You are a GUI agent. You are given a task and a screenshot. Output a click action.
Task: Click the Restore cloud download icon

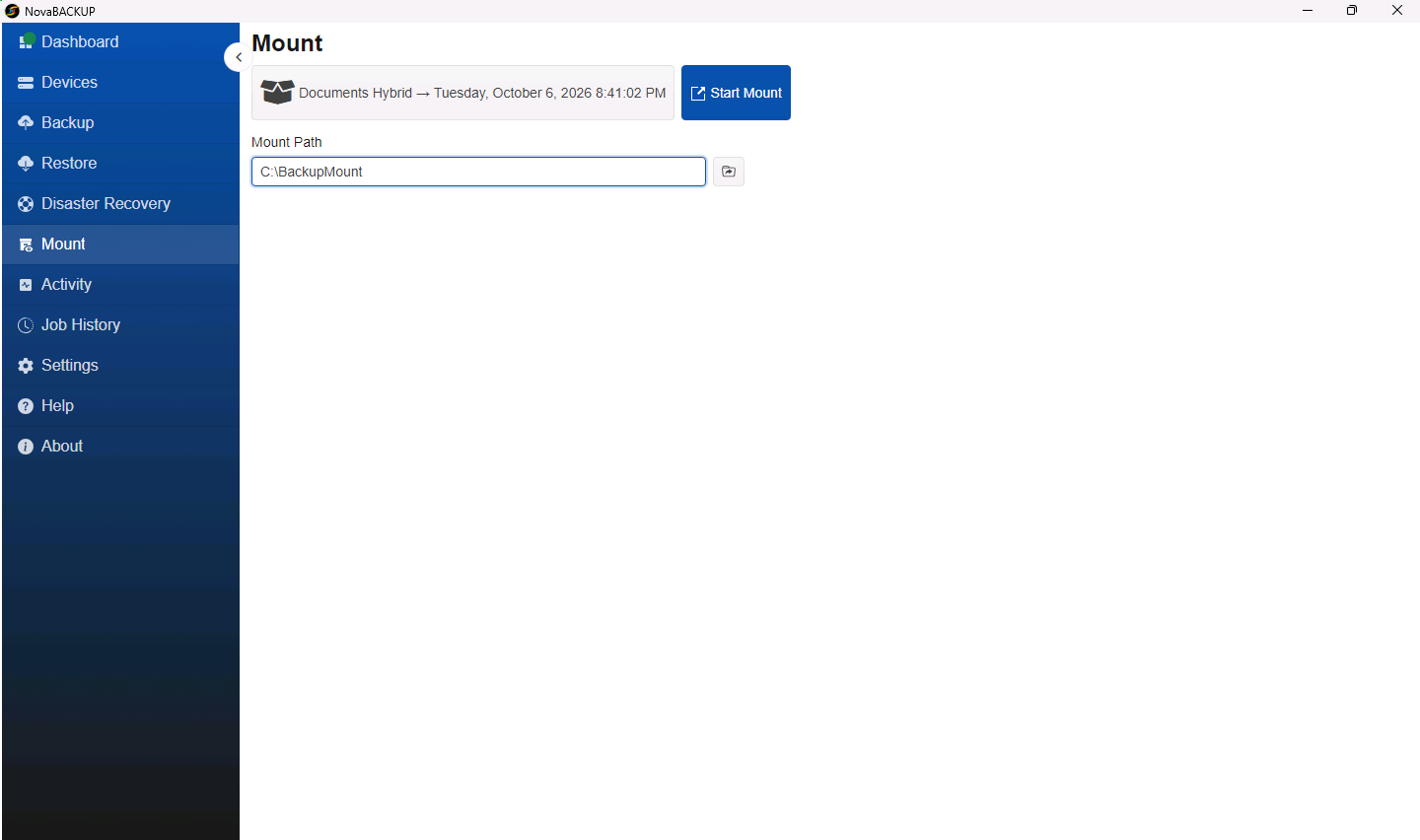(26, 164)
